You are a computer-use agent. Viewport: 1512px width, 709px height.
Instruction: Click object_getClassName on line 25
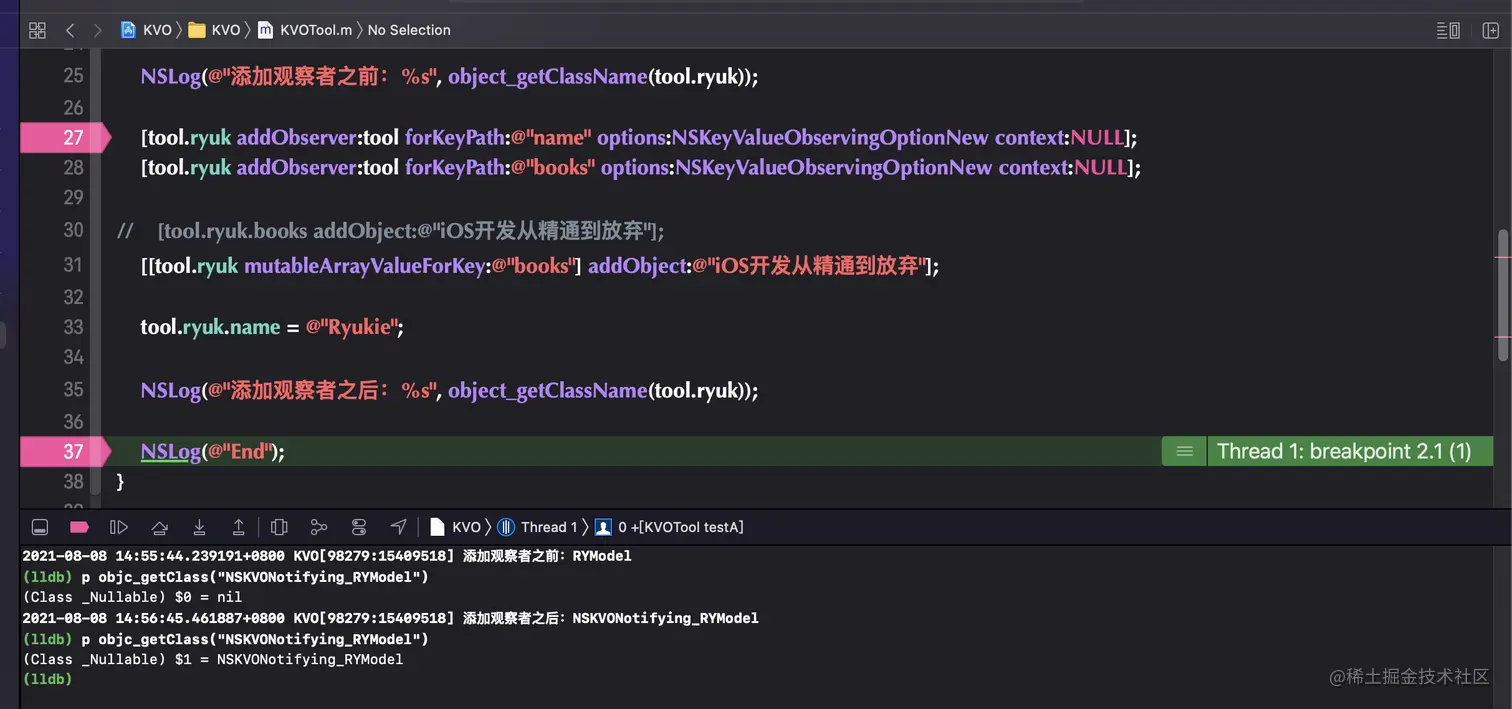tap(548, 76)
